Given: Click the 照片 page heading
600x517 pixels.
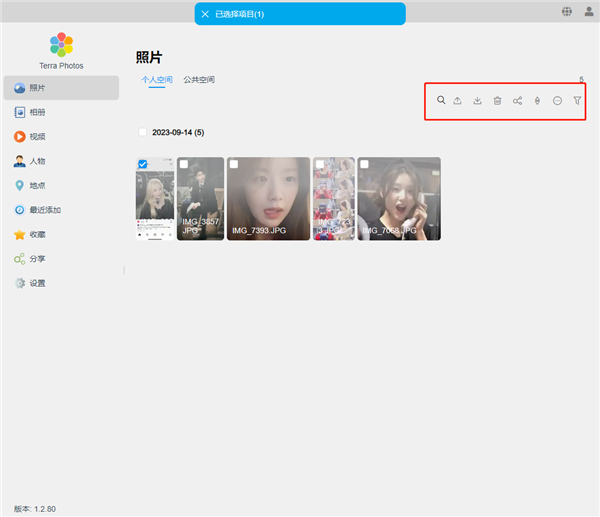Looking at the screenshot, I should point(149,57).
